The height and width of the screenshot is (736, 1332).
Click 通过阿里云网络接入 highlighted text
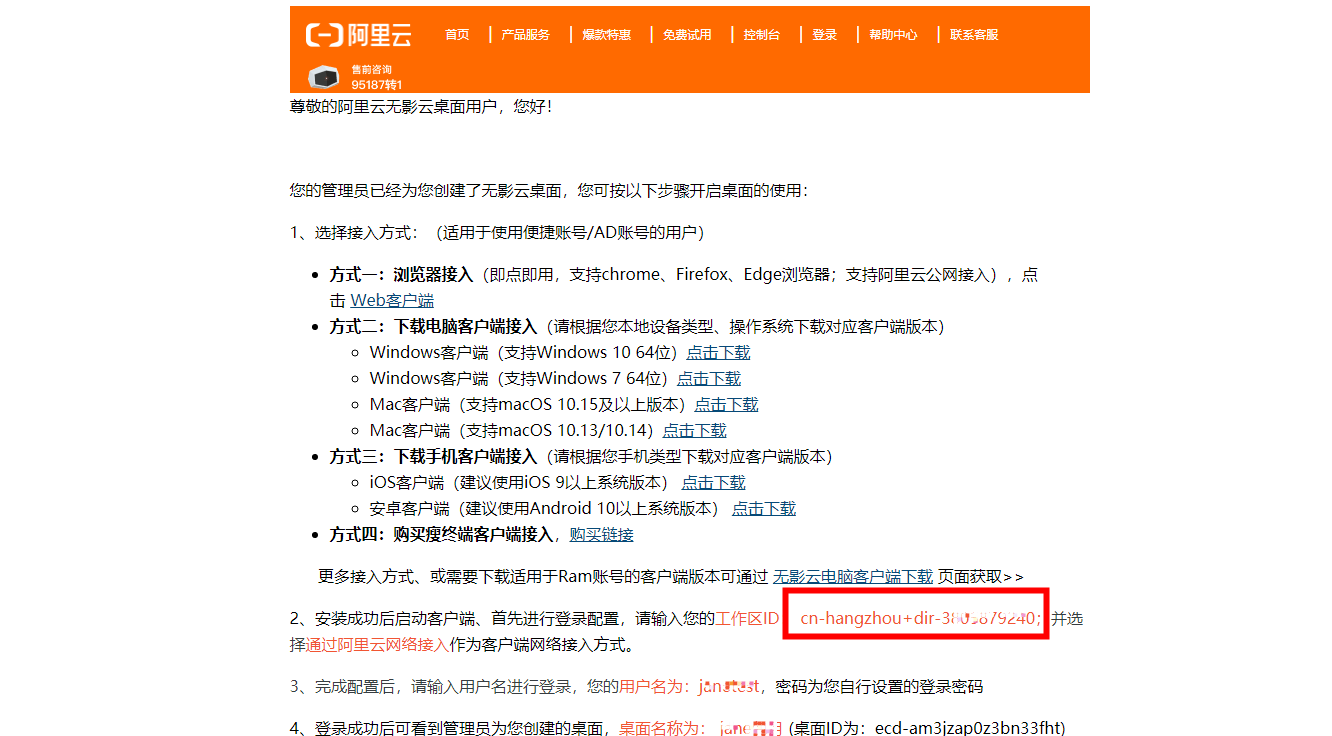378,644
